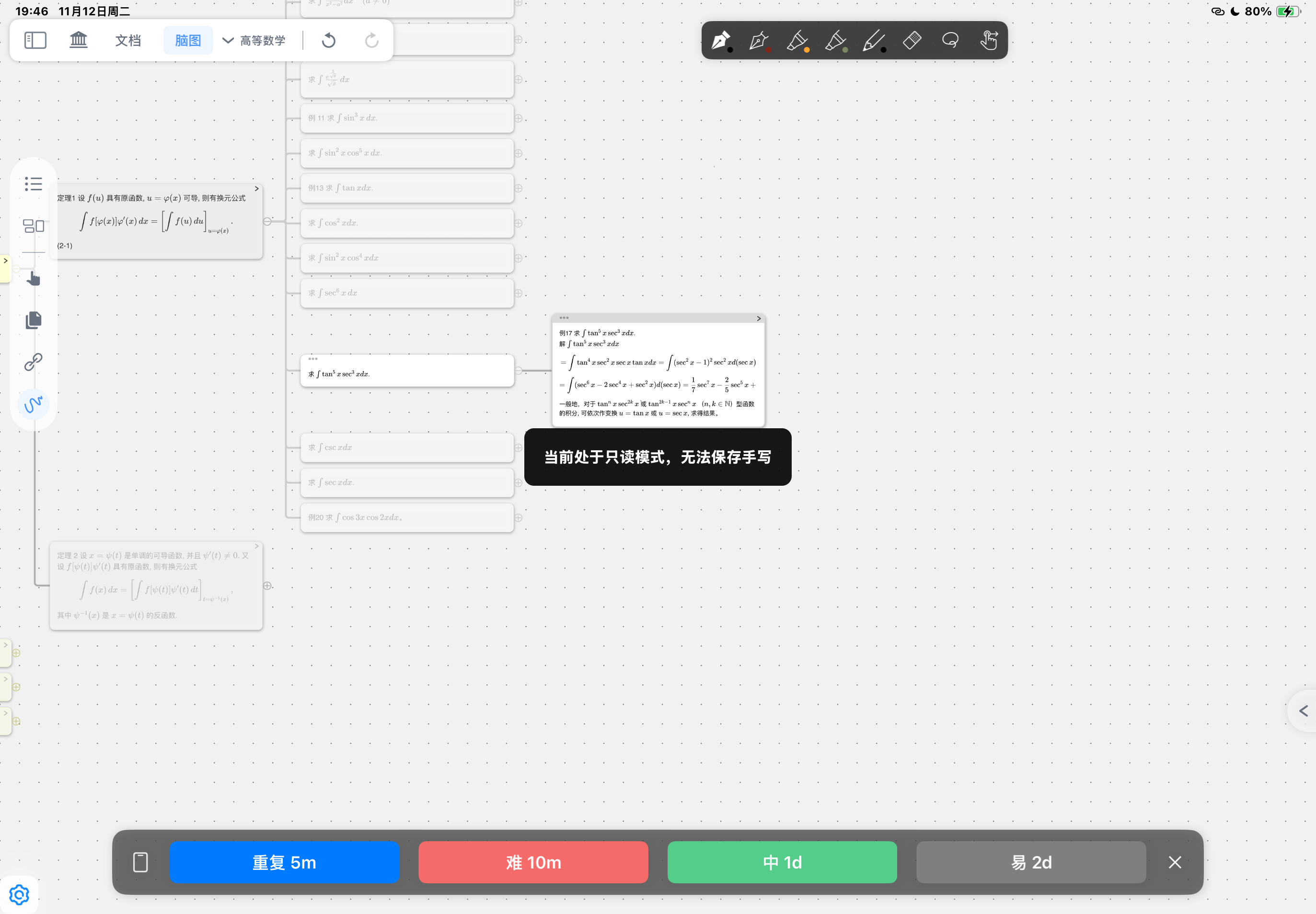Open the library home icon
Viewport: 1316px width, 914px height.
coord(79,40)
